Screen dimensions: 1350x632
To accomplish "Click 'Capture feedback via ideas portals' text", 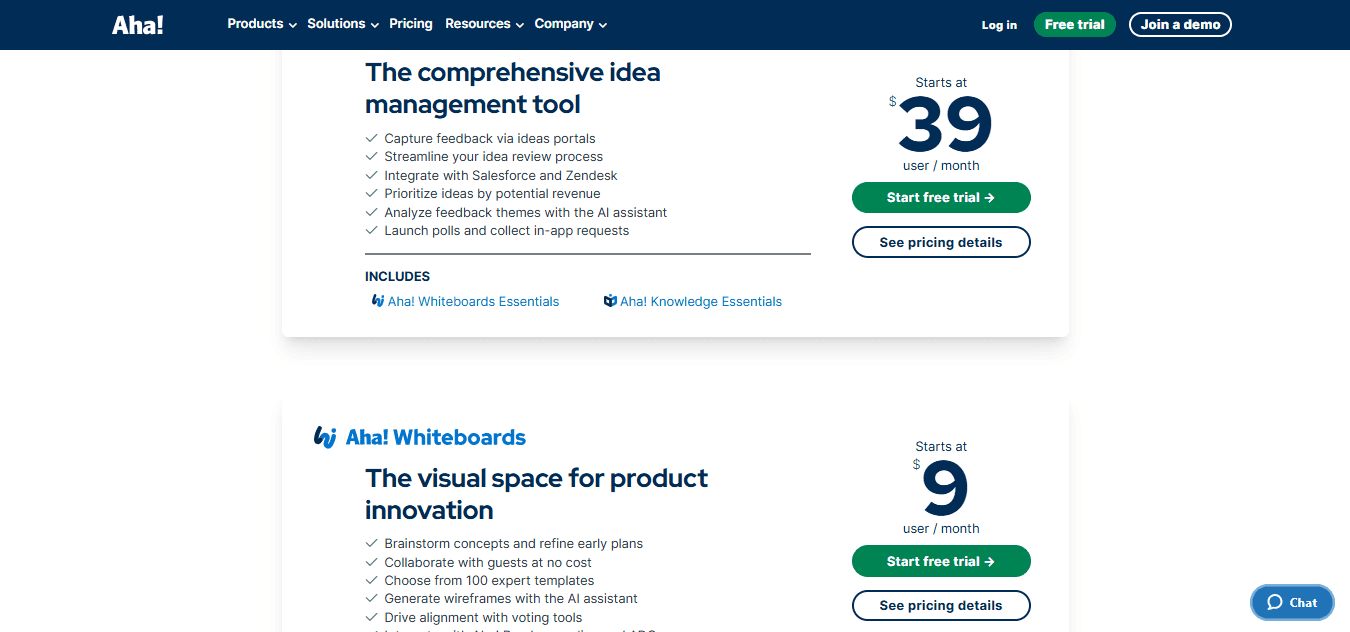I will 490,138.
